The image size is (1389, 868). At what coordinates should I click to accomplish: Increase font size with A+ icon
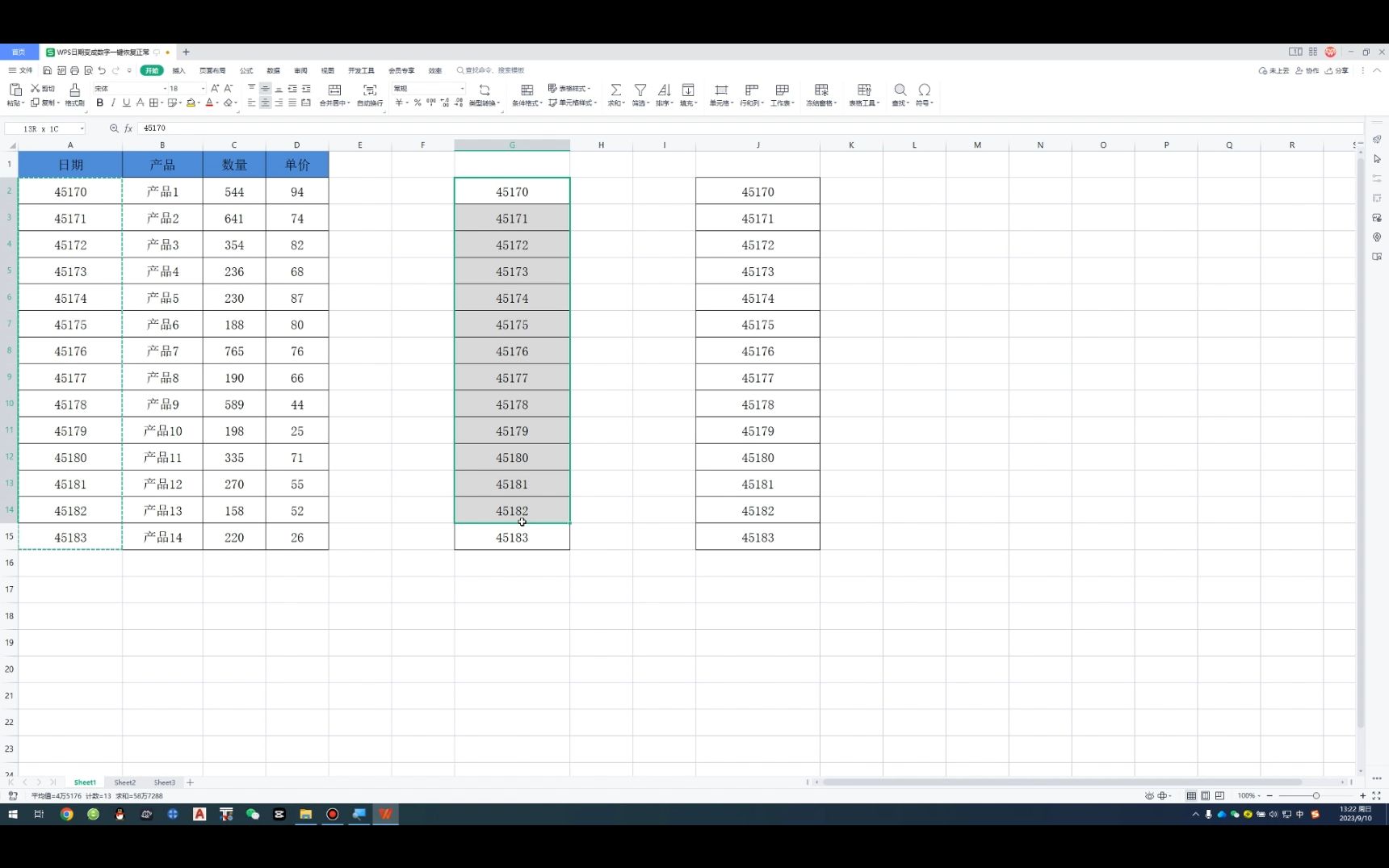pyautogui.click(x=215, y=88)
